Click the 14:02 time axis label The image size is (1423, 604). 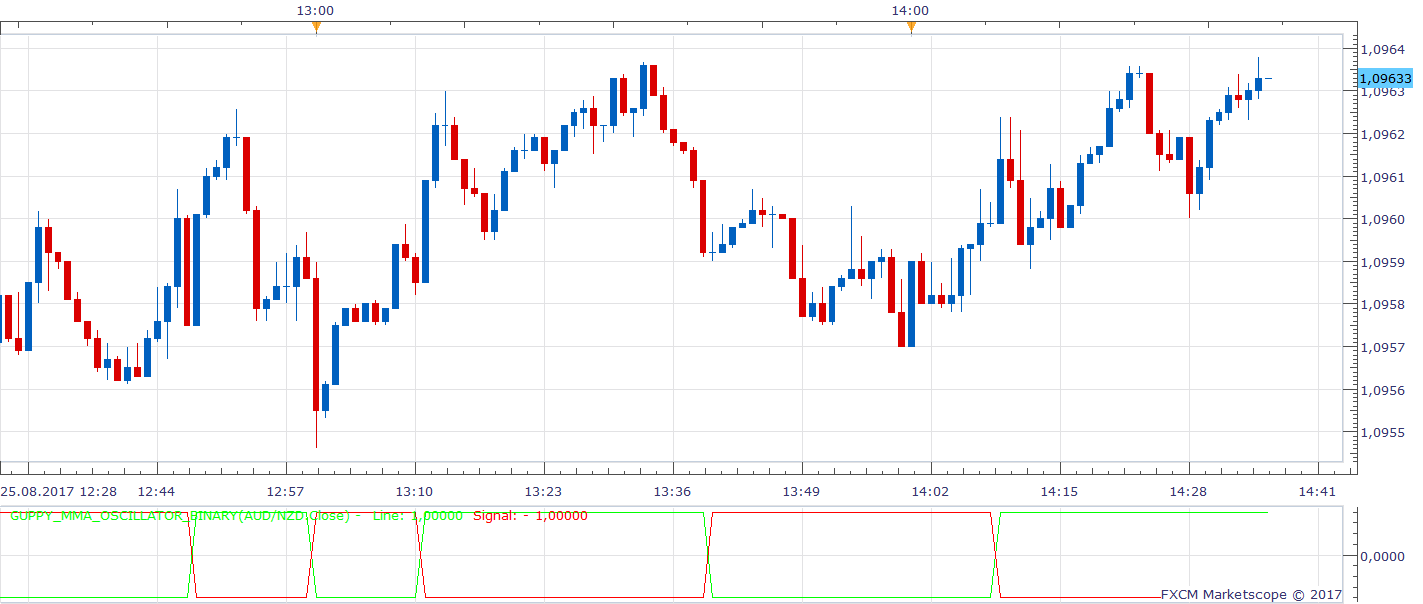tap(930, 491)
